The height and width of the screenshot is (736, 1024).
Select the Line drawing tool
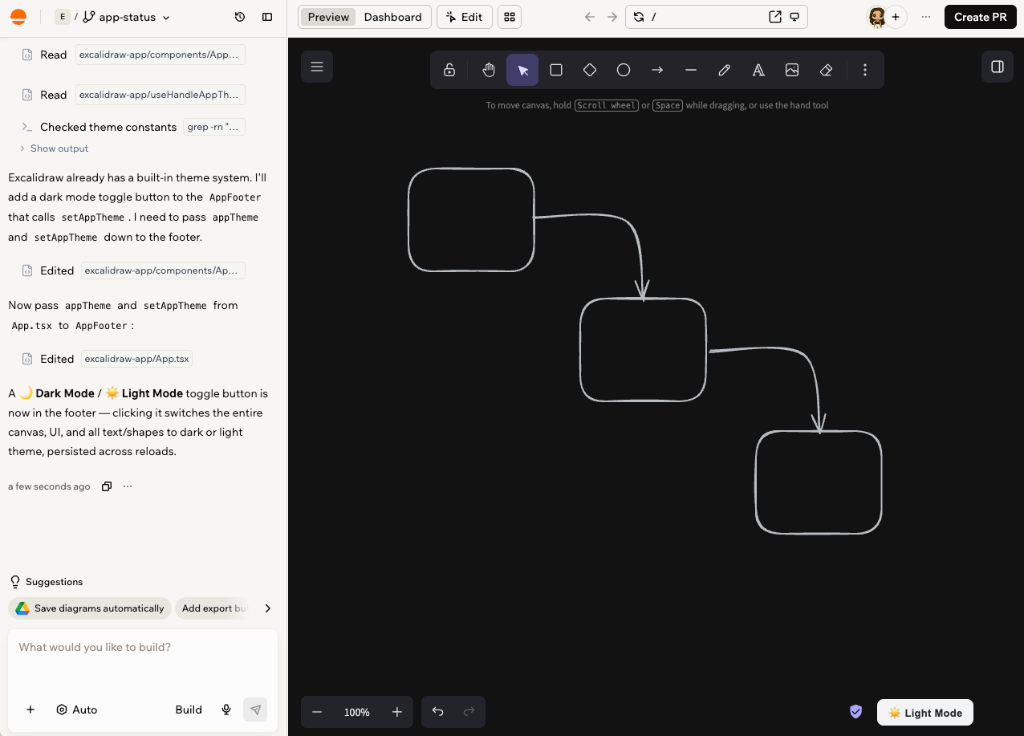[691, 70]
